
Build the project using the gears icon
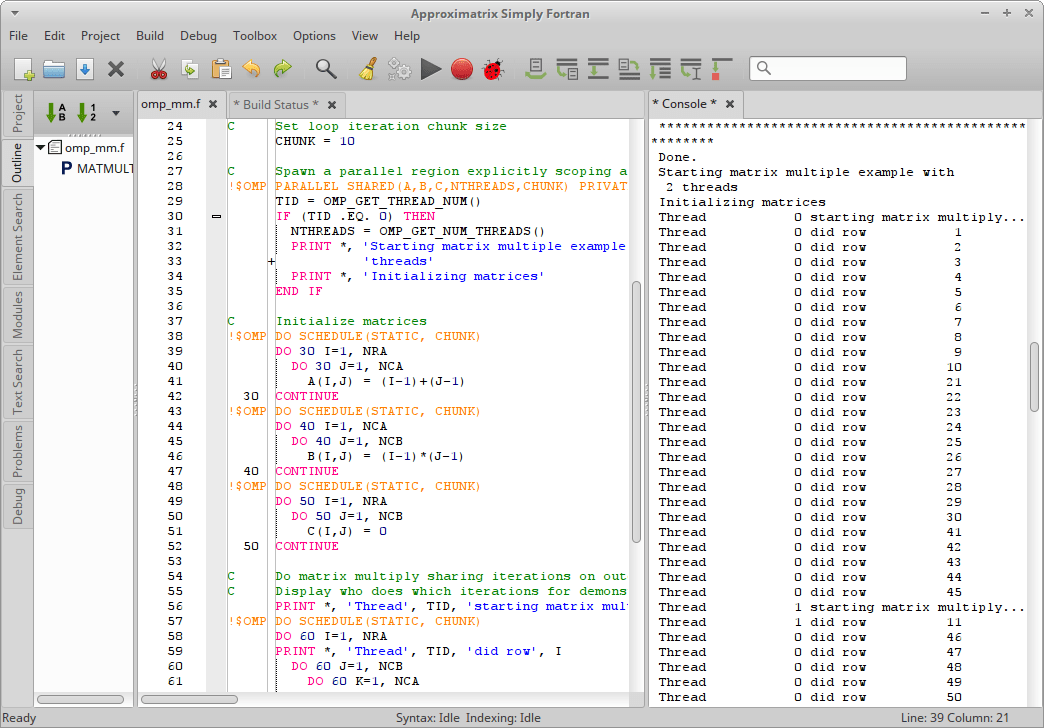pos(399,69)
